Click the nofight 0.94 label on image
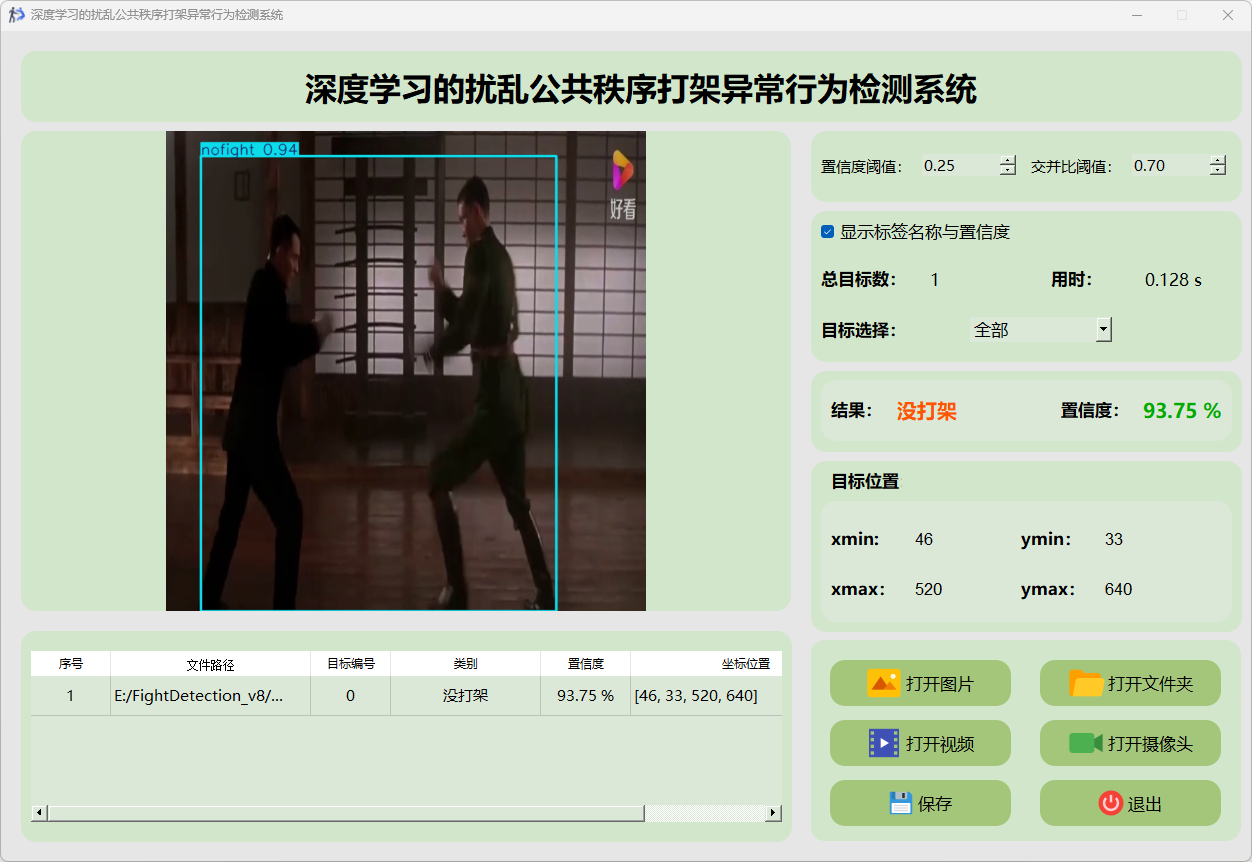 pos(249,149)
